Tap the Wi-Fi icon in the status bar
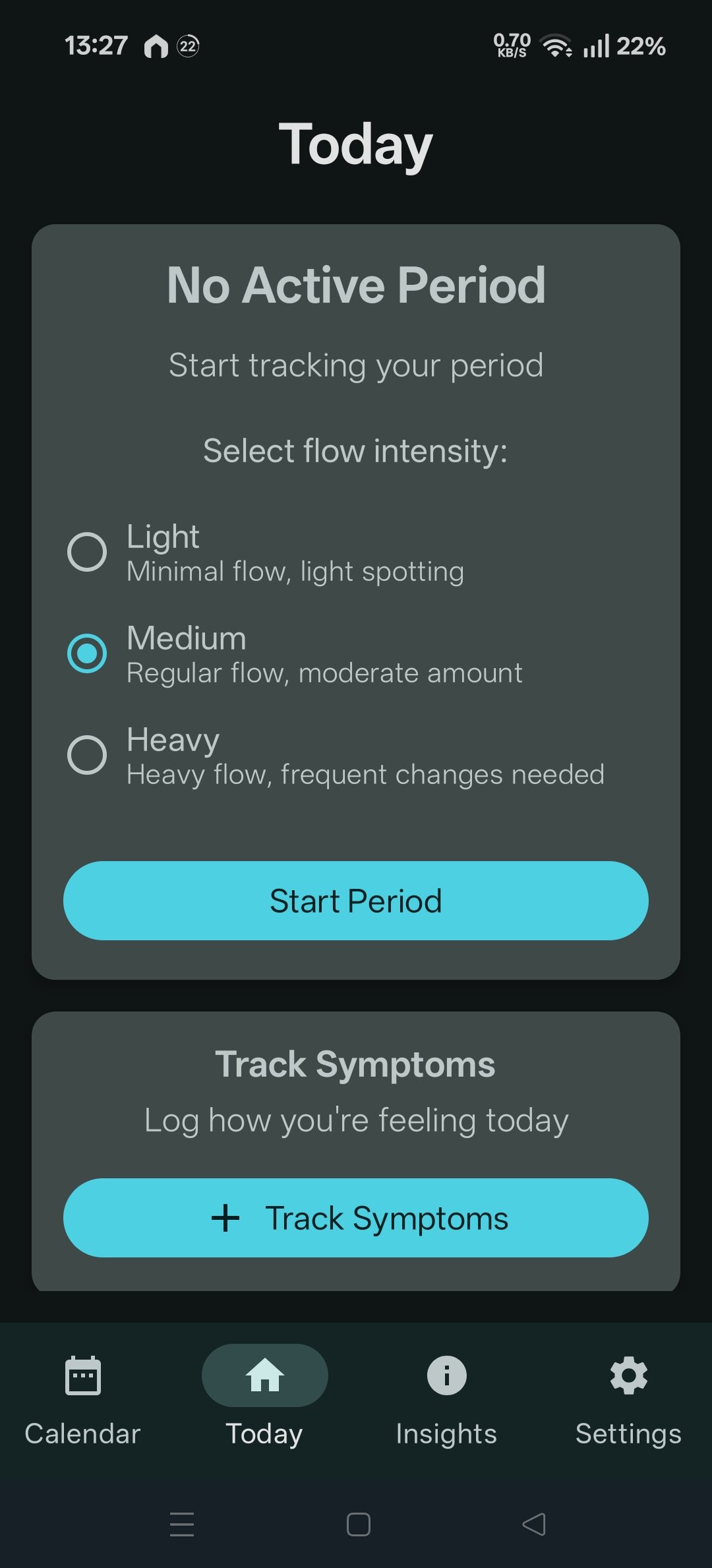This screenshot has width=712, height=1568. (x=556, y=46)
